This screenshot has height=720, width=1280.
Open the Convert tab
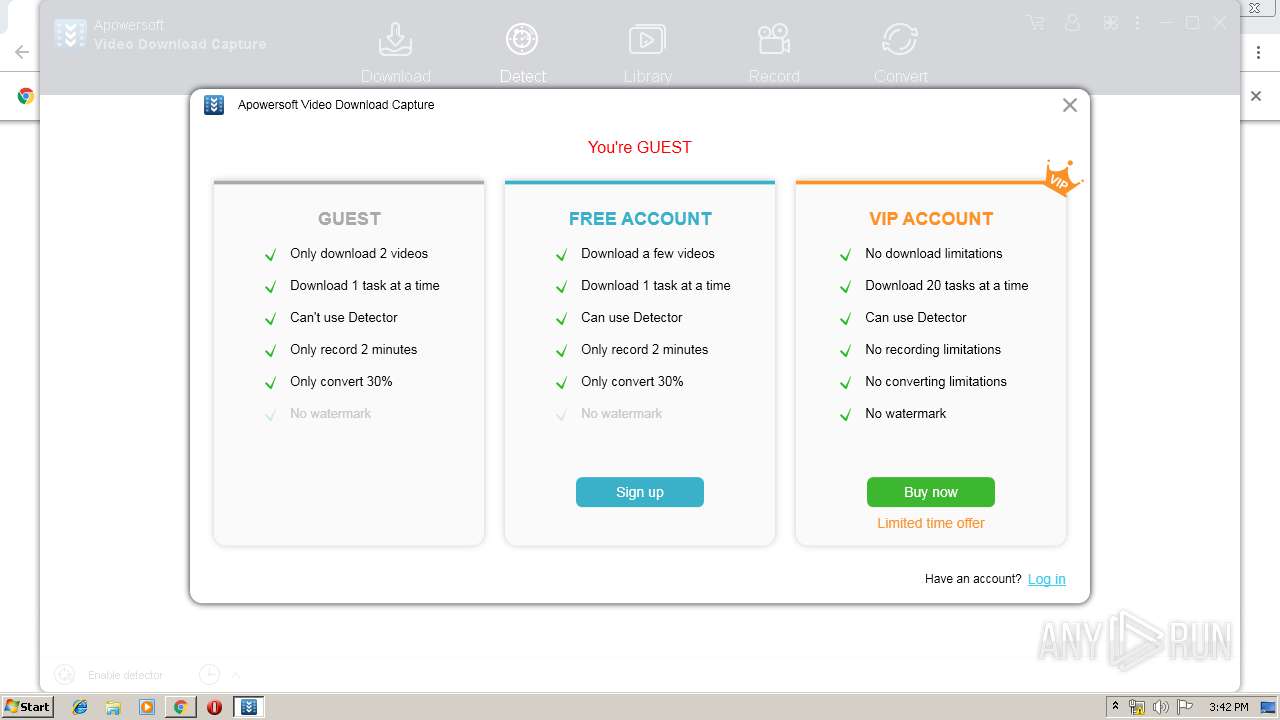tap(900, 53)
